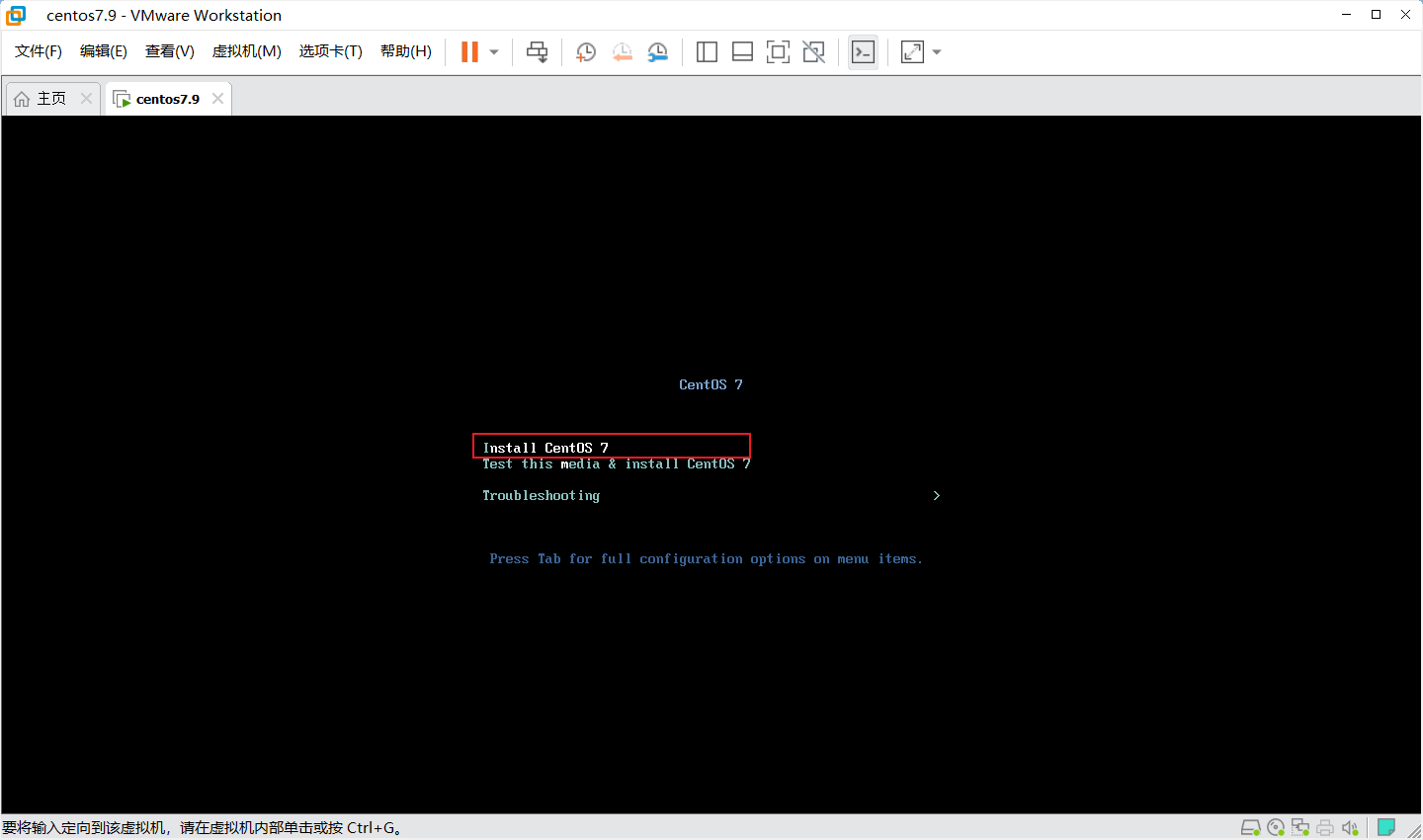Open the Snapshot Manager icon

pos(657,52)
